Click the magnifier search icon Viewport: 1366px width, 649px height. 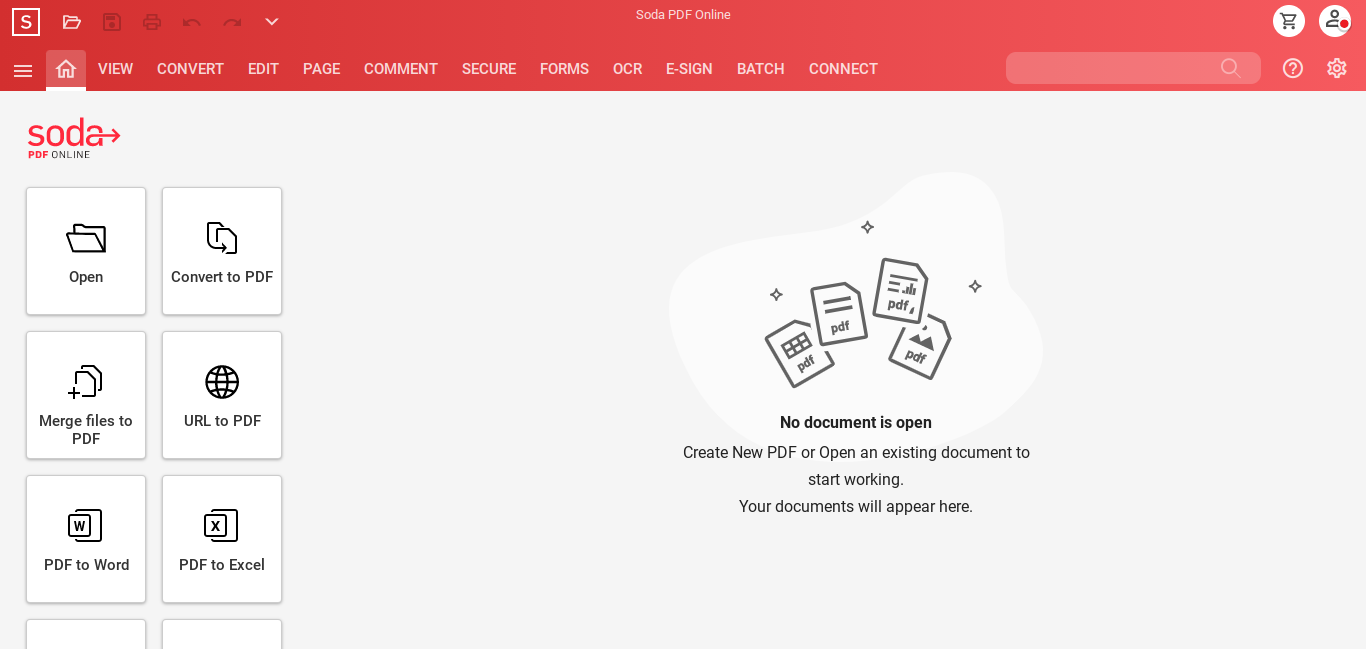point(1230,68)
